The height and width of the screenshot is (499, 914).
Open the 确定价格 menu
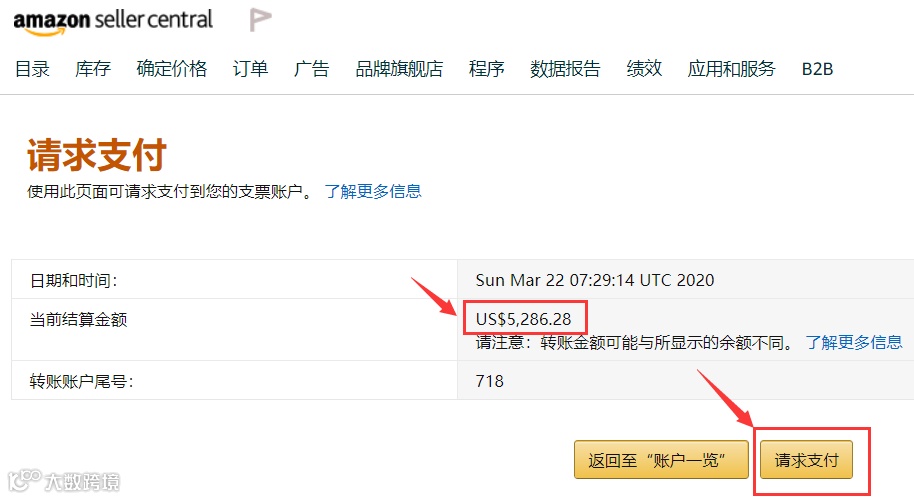click(x=172, y=69)
